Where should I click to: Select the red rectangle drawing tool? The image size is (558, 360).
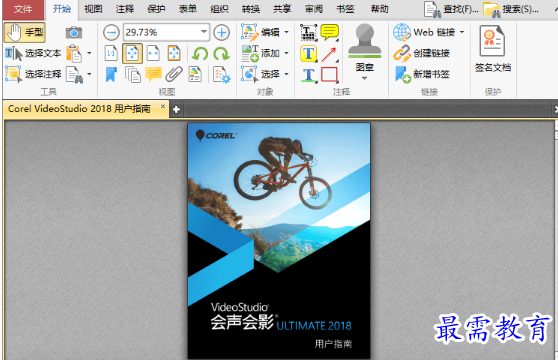(329, 75)
